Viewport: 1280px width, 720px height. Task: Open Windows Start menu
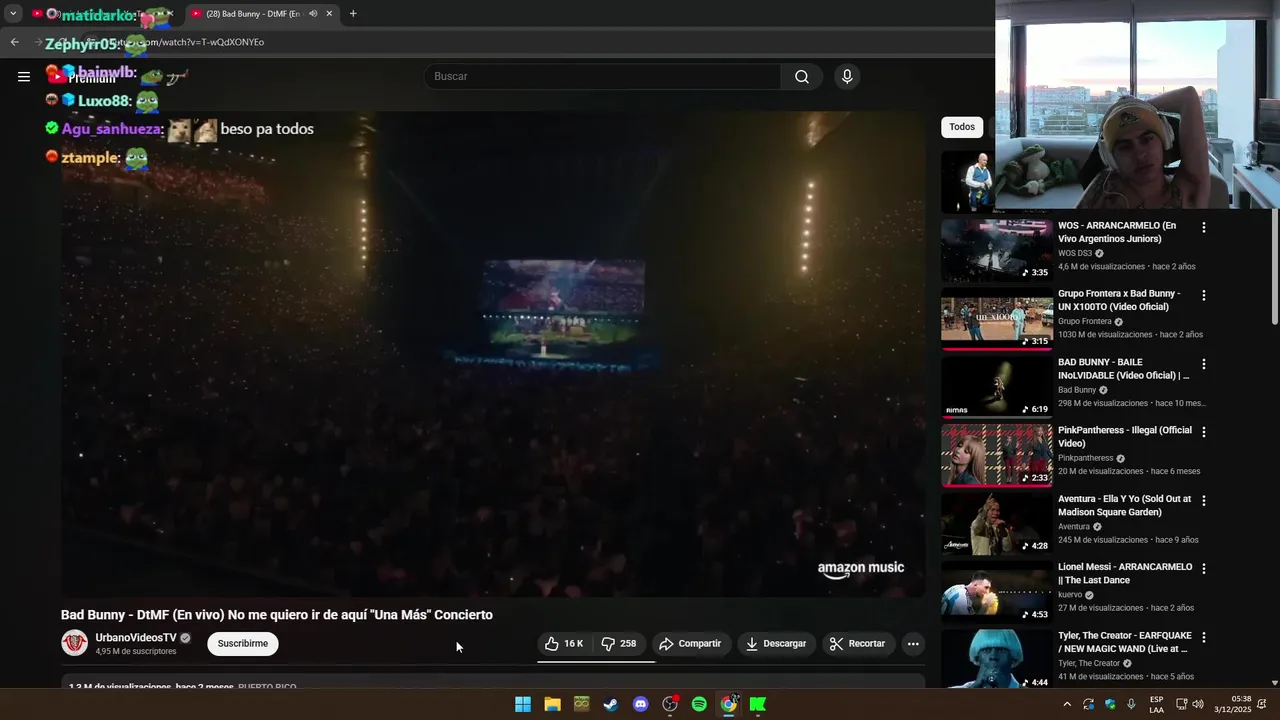(523, 704)
